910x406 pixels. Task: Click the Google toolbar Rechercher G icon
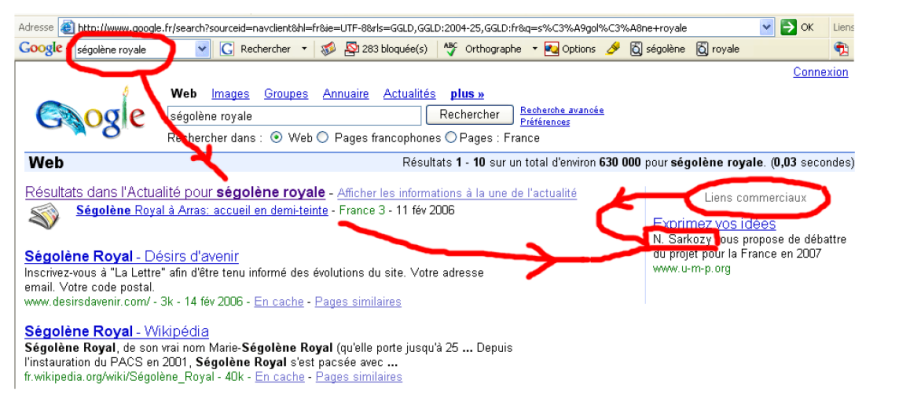pyautogui.click(x=228, y=49)
